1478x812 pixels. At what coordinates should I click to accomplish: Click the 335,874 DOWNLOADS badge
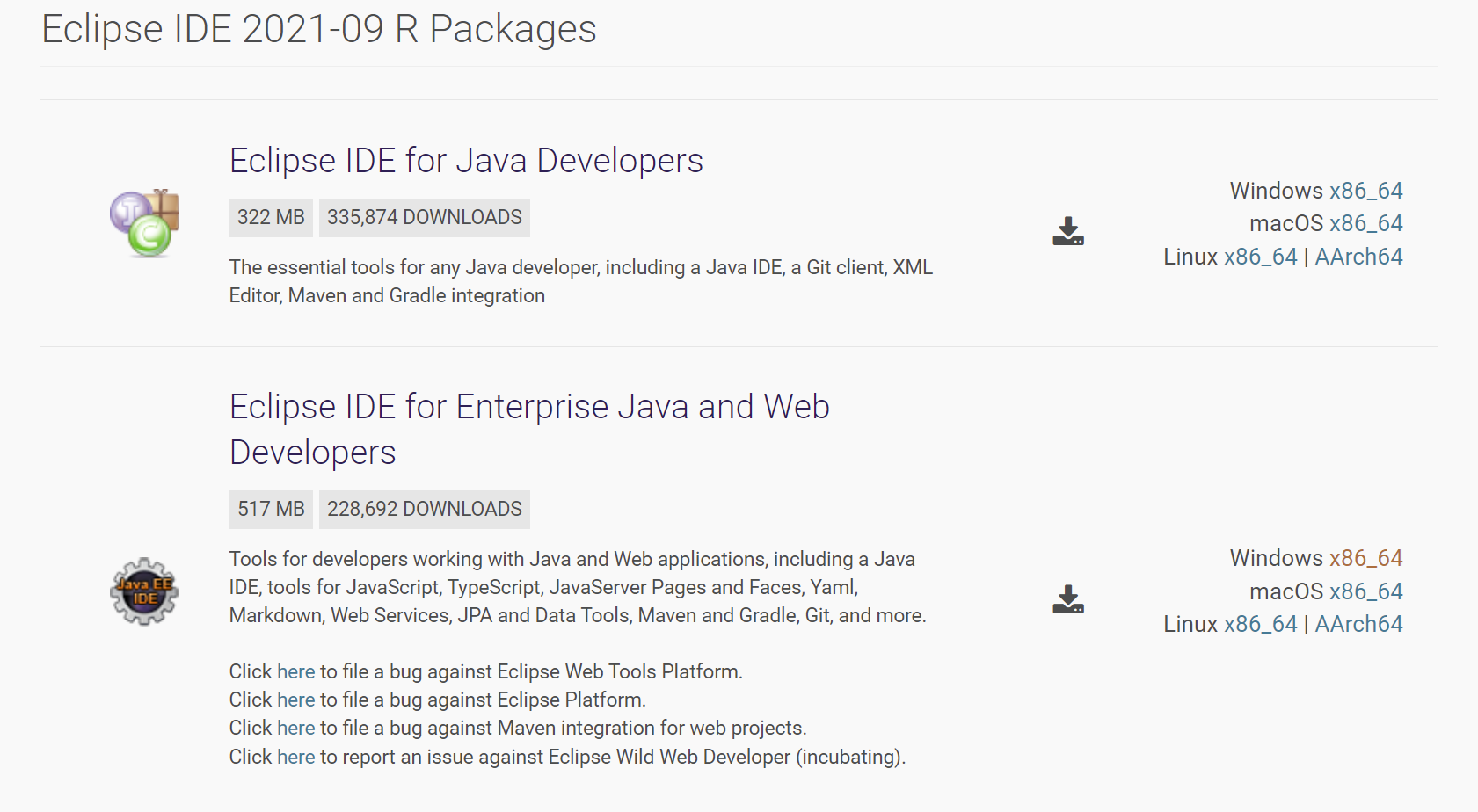pos(425,217)
